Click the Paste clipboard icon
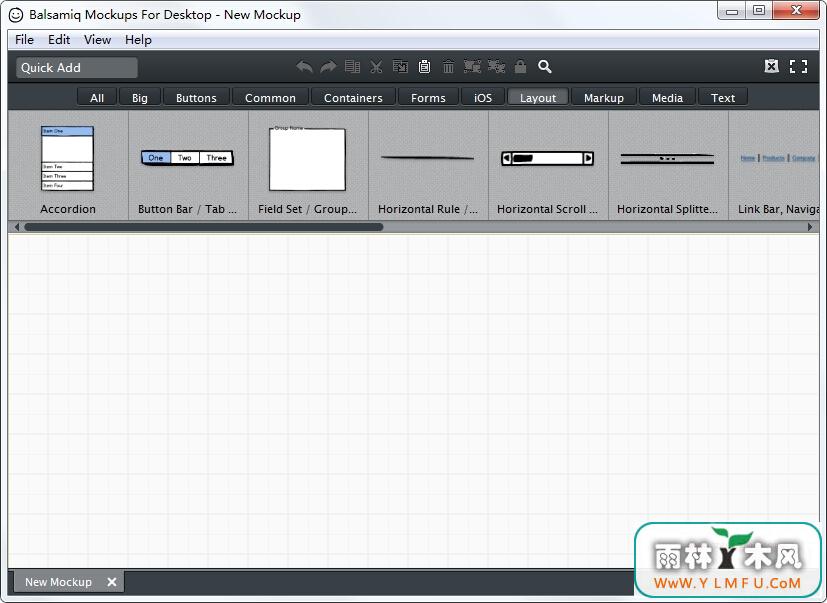 (424, 67)
